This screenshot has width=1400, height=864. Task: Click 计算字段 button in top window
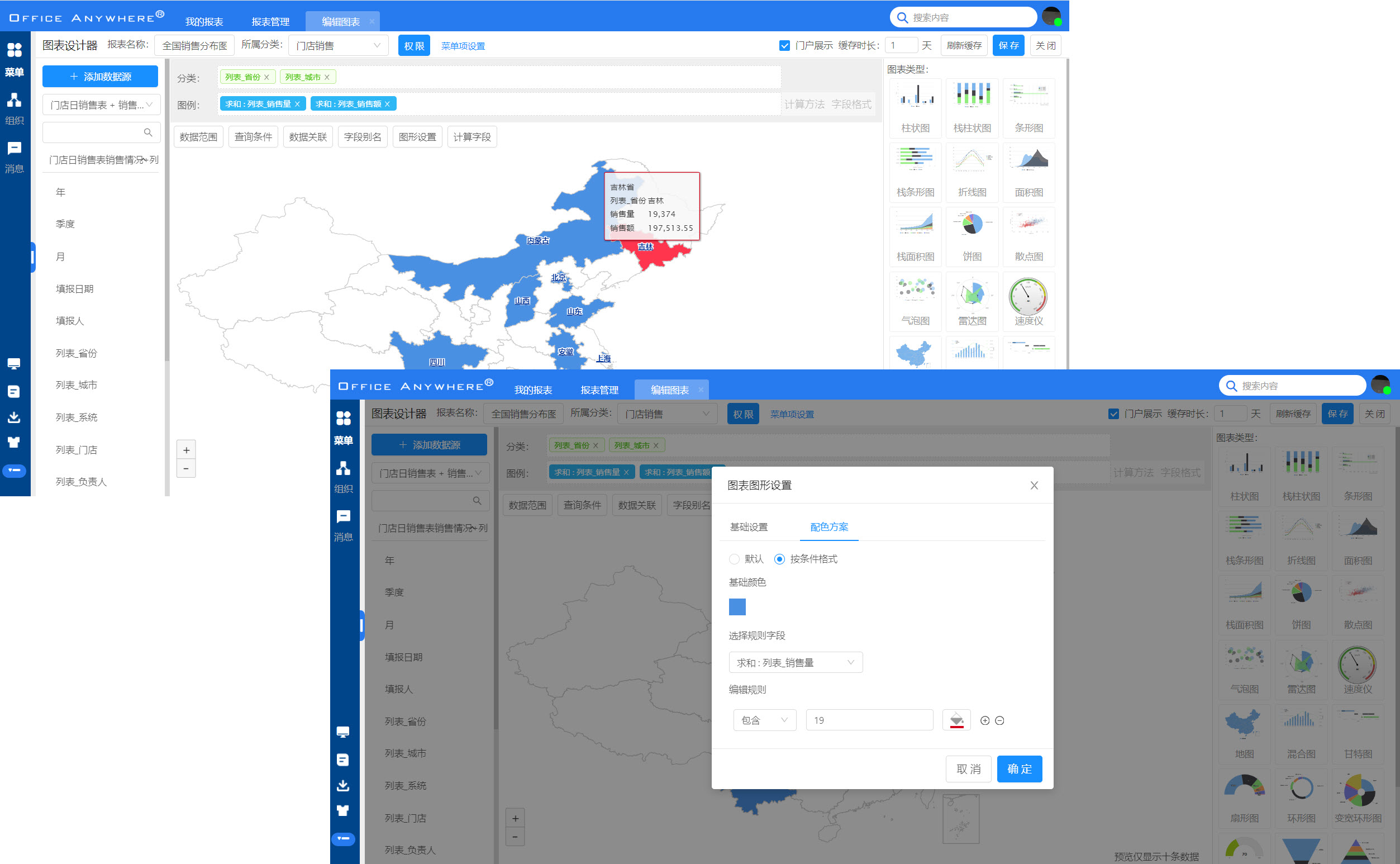point(472,137)
